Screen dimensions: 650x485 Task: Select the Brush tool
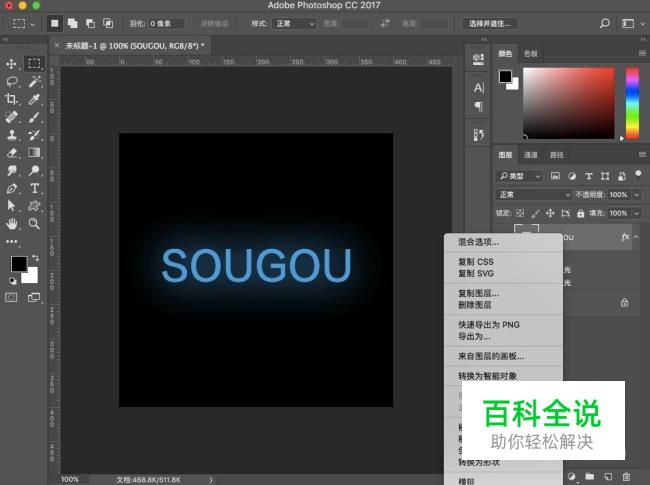(x=34, y=117)
